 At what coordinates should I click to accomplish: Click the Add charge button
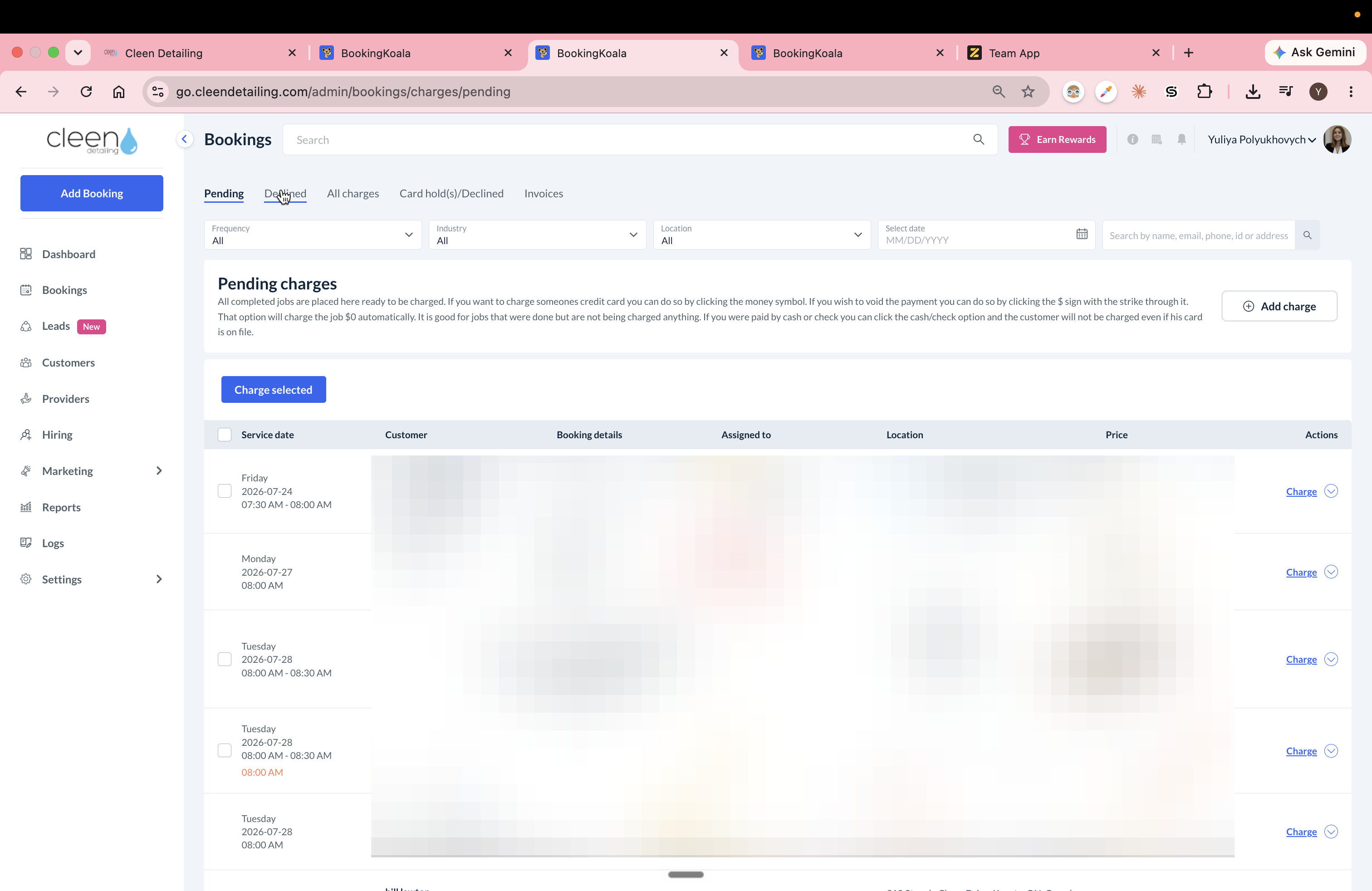[x=1279, y=306]
